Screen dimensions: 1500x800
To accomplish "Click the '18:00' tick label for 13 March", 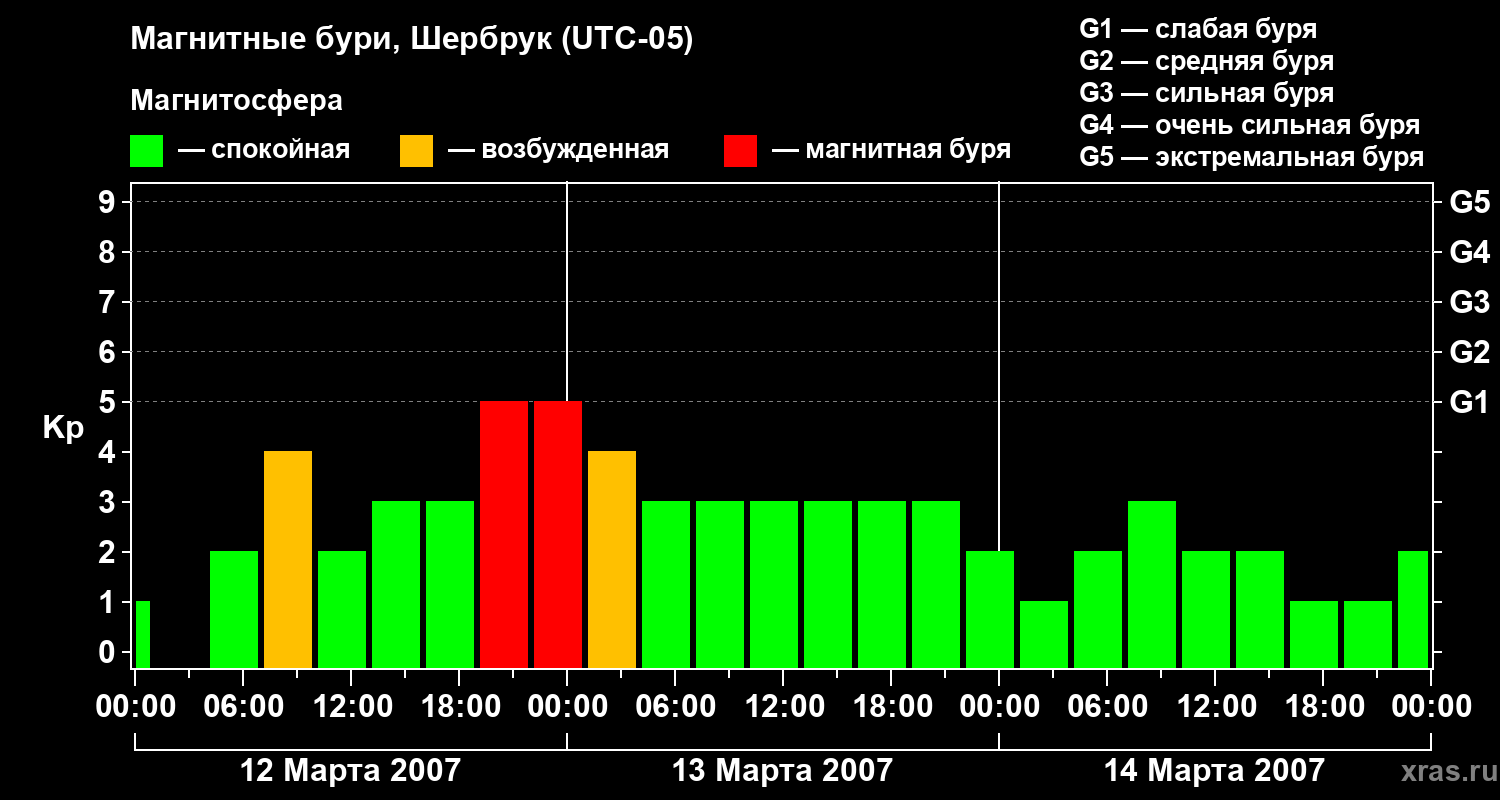I will click(x=891, y=706).
